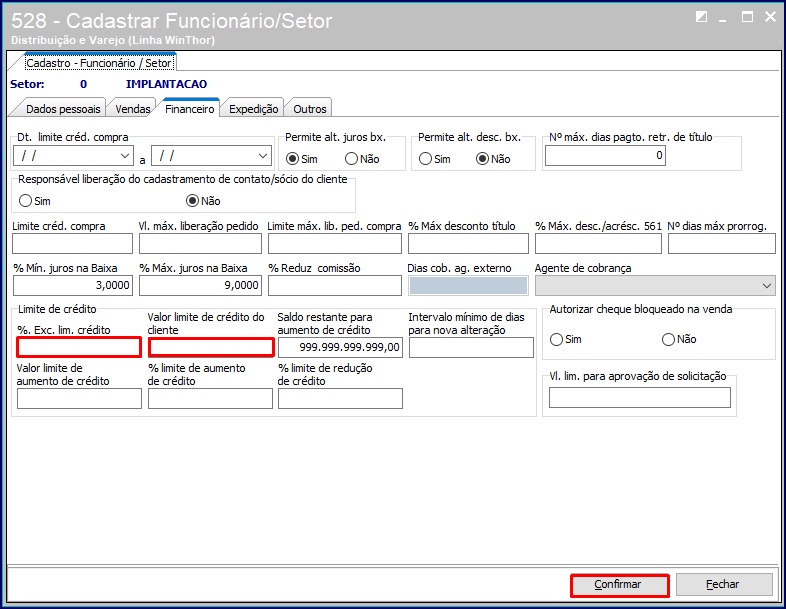Viewport: 786px width, 609px height.
Task: Click the % limite de redução de crédito field
Action: pos(340,398)
